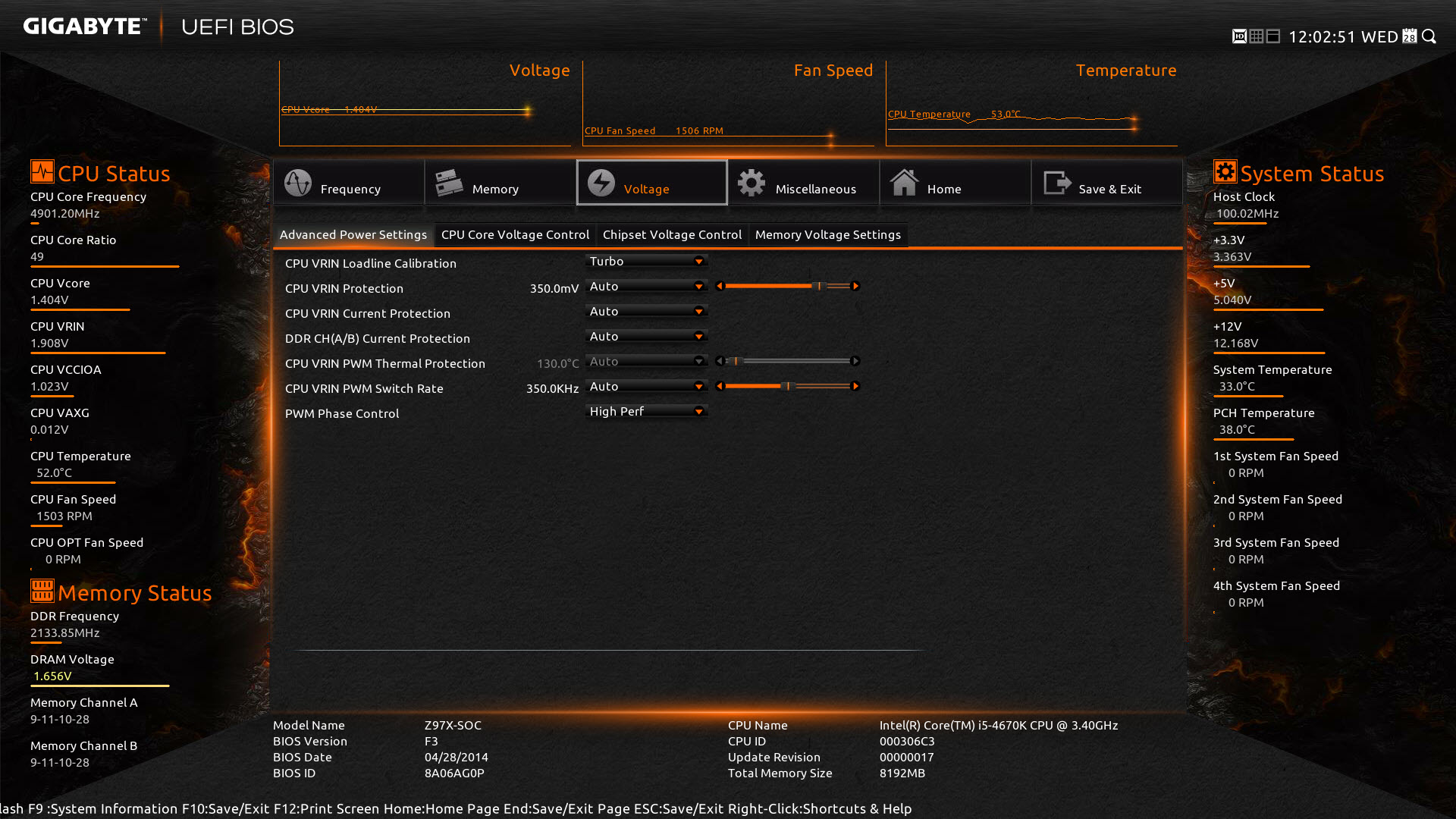Image resolution: width=1456 pixels, height=819 pixels.
Task: Switch to smart tweak grid mode icon
Action: (1257, 36)
